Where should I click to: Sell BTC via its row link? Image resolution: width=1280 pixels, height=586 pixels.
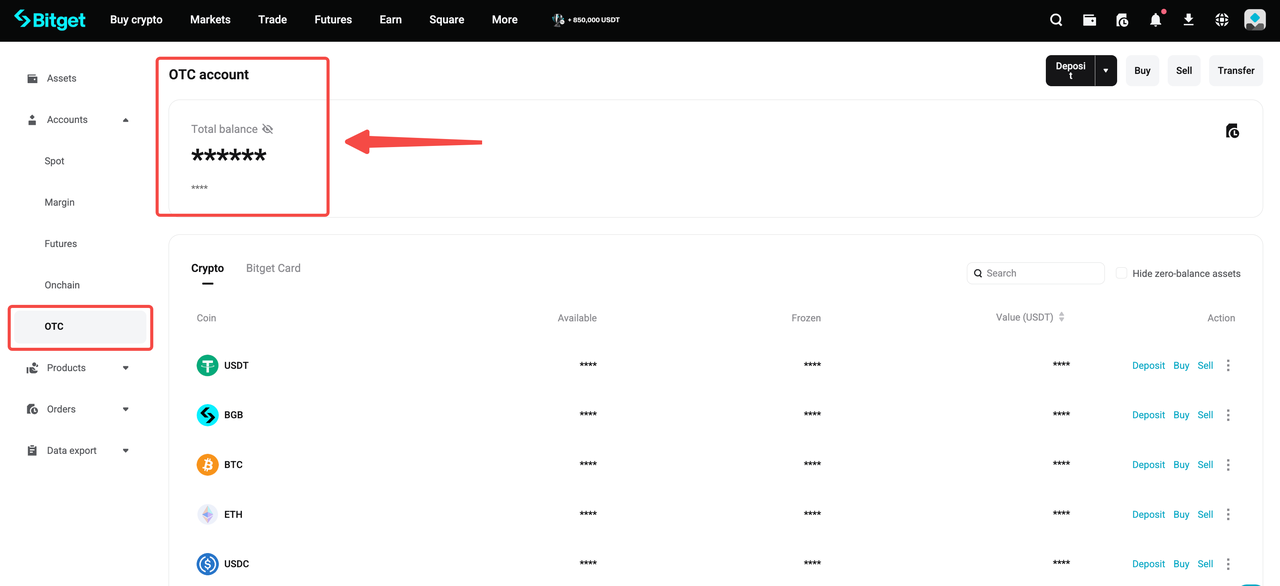pos(1205,464)
